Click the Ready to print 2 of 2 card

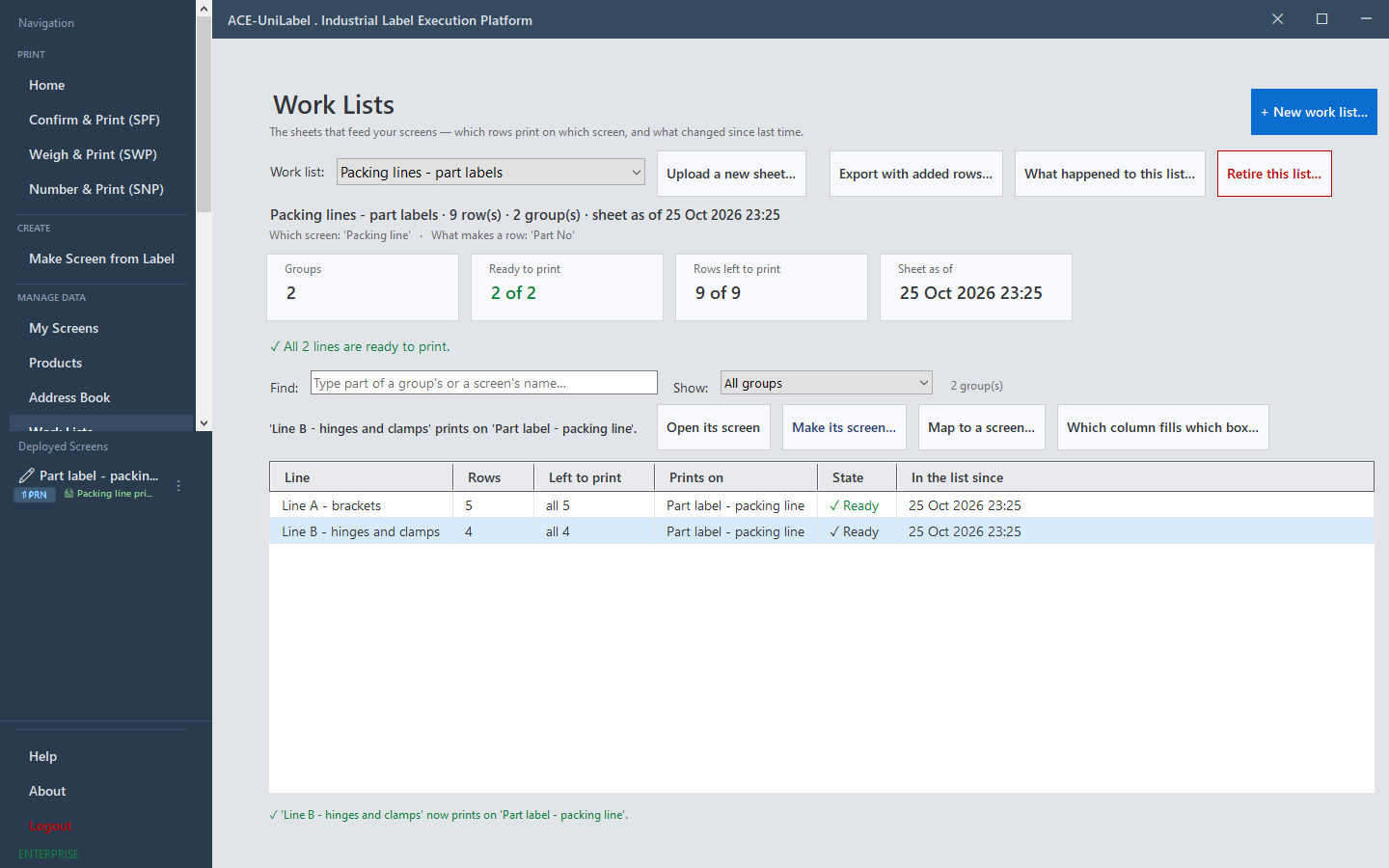click(567, 287)
